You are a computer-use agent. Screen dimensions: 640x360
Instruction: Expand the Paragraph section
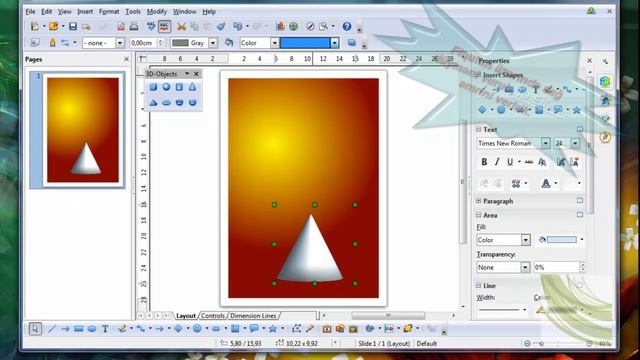tap(478, 201)
